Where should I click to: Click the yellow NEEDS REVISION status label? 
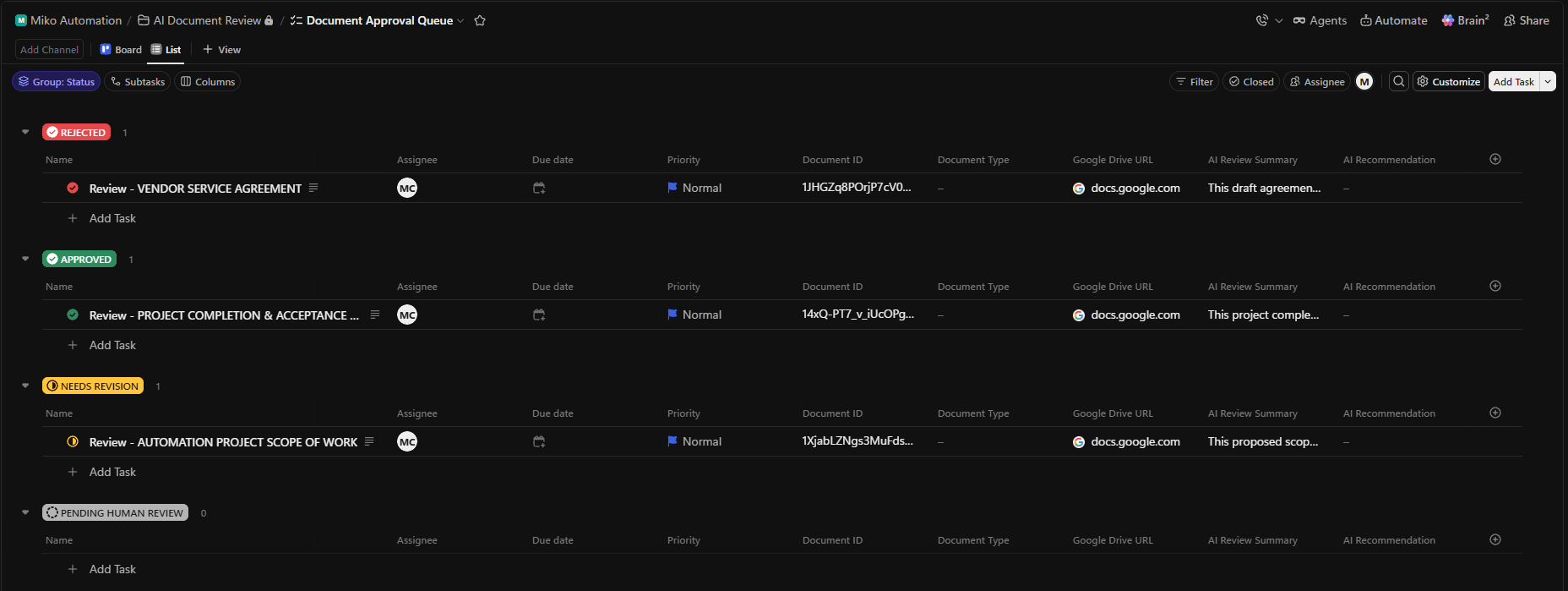click(x=93, y=386)
